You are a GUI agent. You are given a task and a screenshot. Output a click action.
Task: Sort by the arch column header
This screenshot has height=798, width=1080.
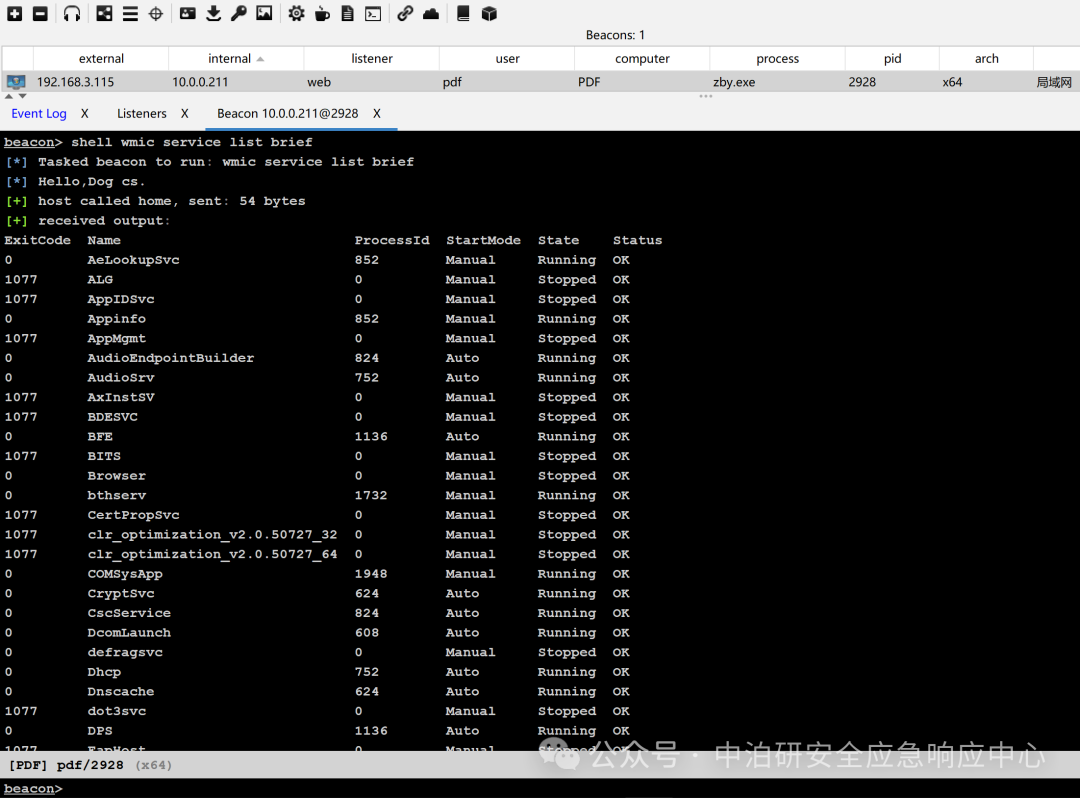click(x=986, y=59)
